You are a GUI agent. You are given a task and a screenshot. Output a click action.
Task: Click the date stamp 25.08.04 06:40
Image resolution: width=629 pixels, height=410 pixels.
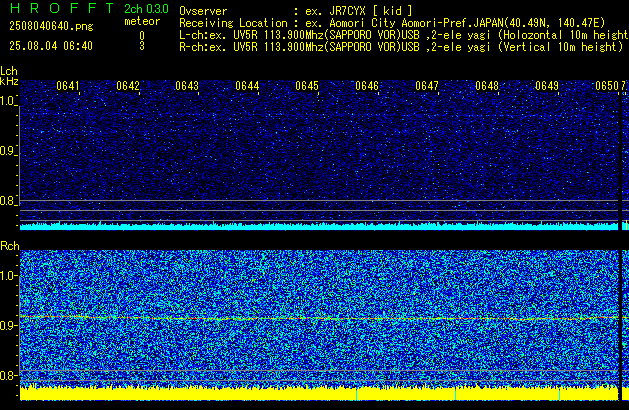click(51, 46)
